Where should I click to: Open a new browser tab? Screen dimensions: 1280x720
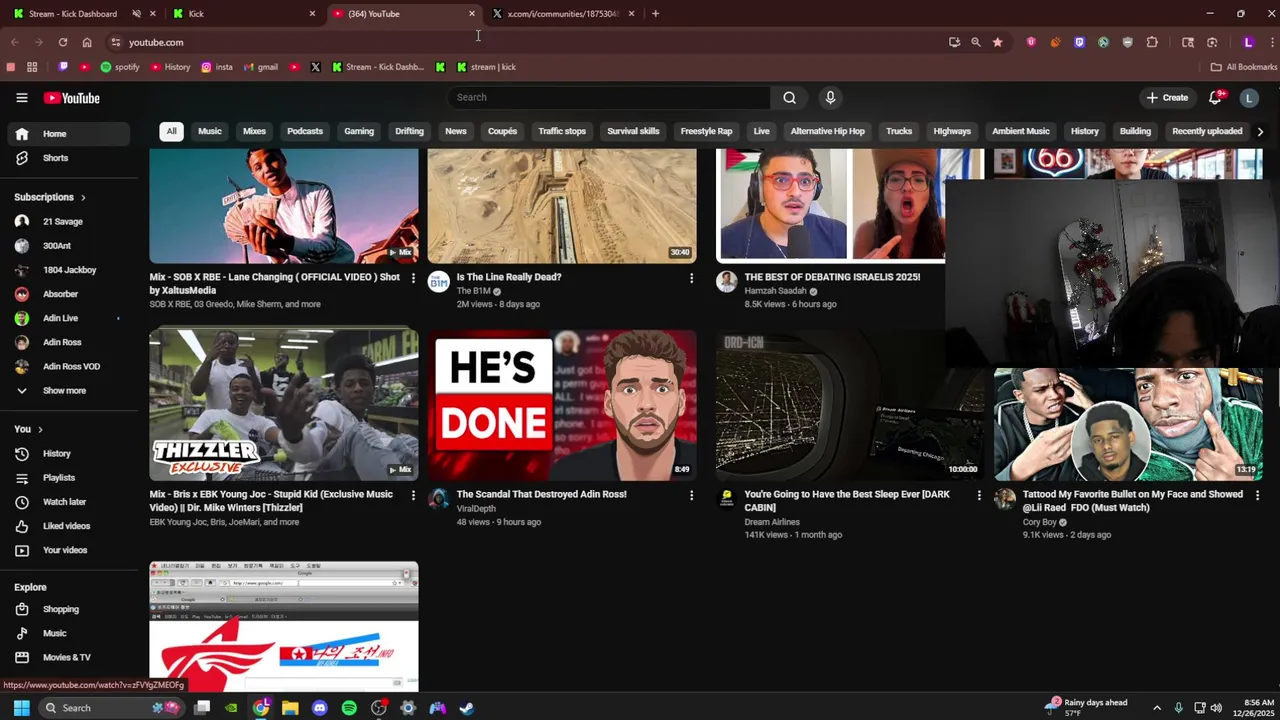[655, 14]
